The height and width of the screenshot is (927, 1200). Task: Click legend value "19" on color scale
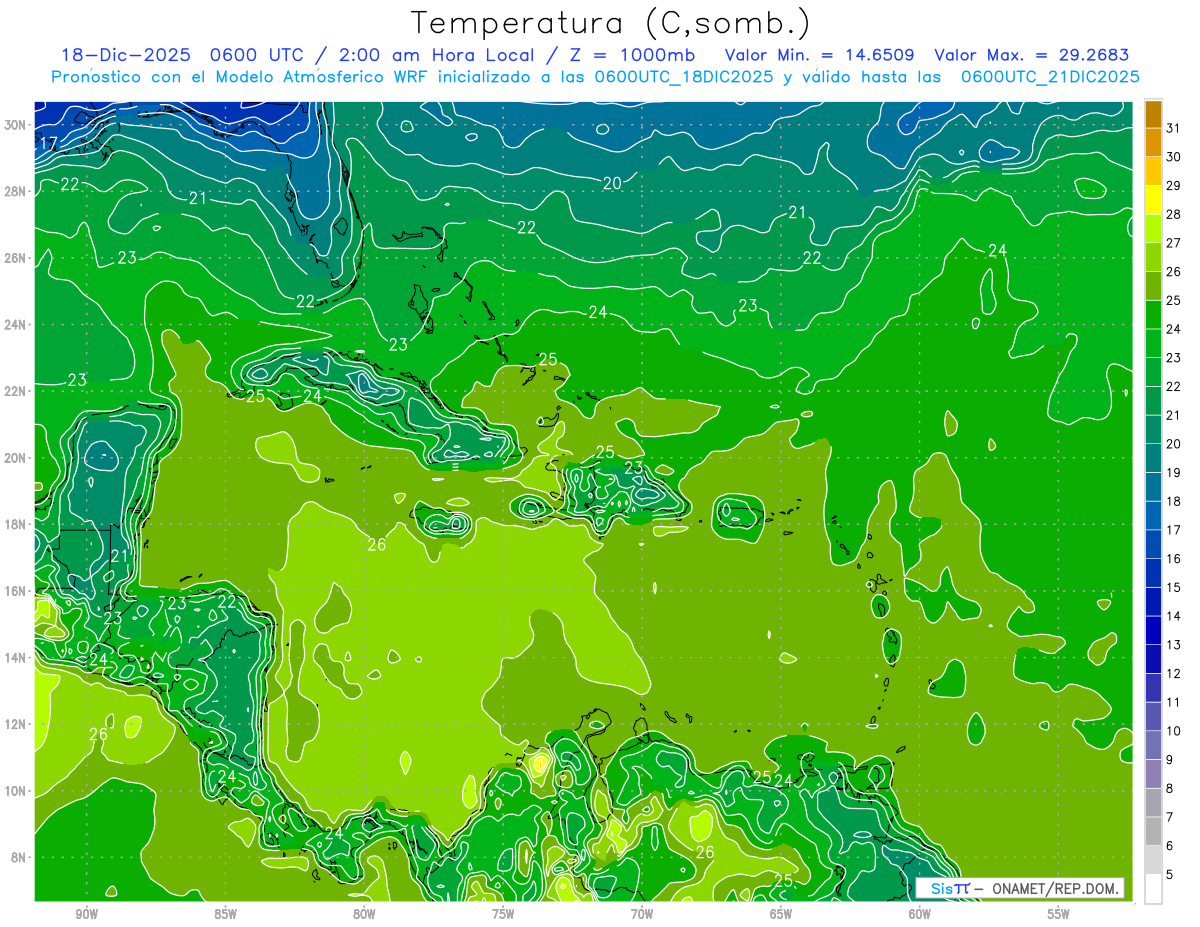click(1173, 473)
